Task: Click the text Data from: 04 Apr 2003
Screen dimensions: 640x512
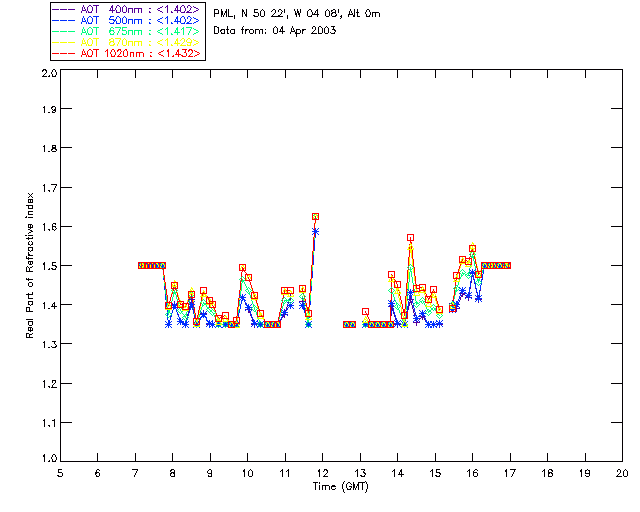Action: [275, 31]
